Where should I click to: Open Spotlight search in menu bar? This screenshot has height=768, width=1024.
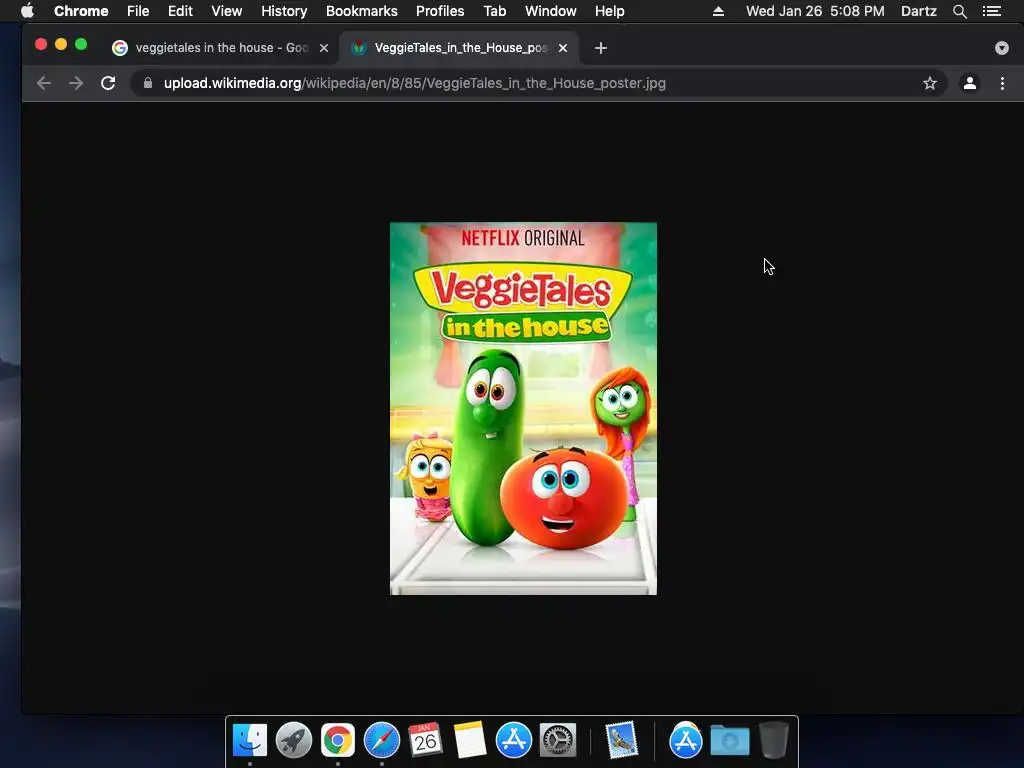pyautogui.click(x=959, y=11)
